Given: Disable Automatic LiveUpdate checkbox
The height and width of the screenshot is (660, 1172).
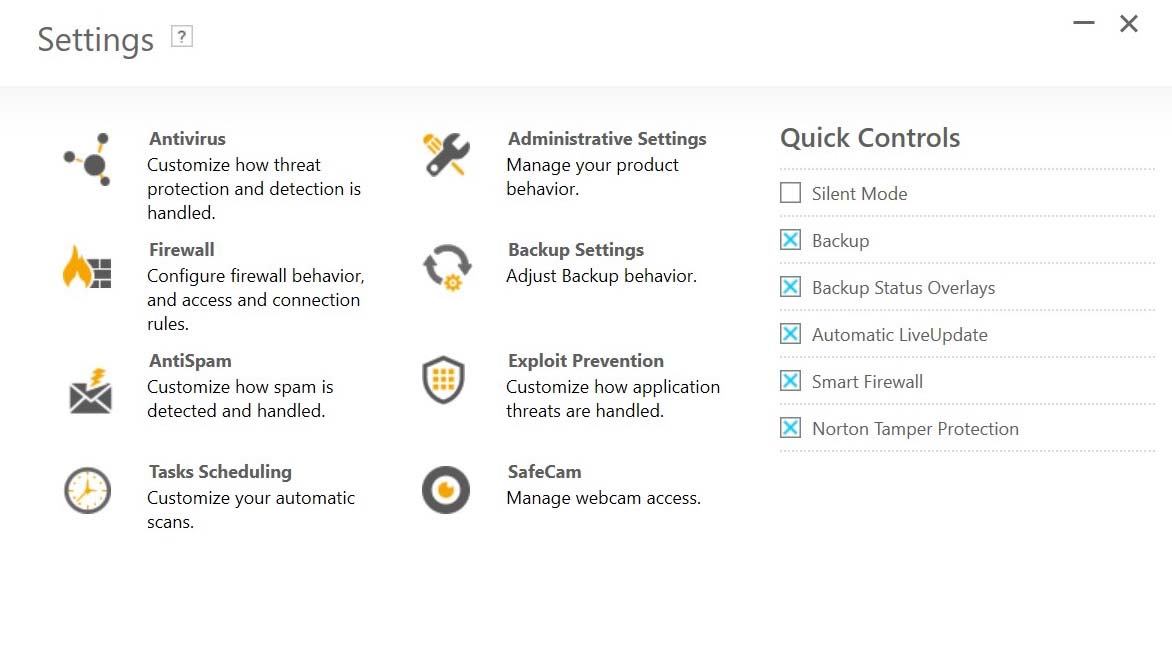Looking at the screenshot, I should pyautogui.click(x=790, y=333).
